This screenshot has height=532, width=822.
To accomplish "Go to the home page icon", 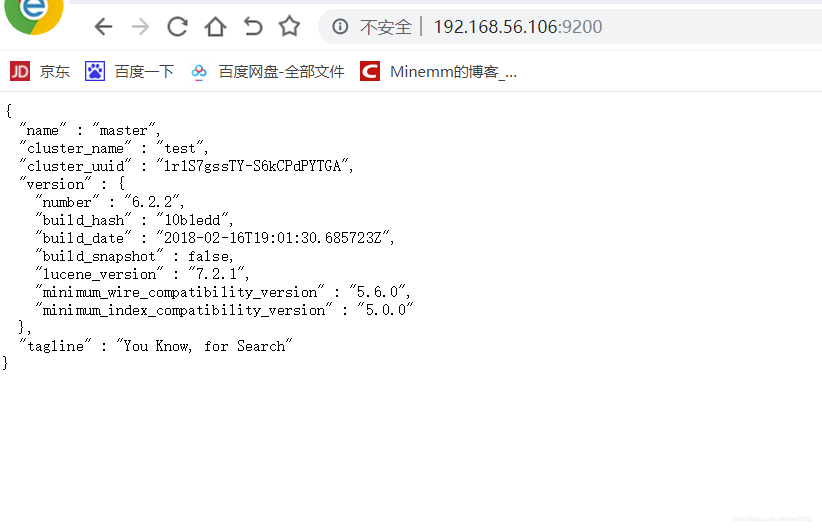I will pyautogui.click(x=215, y=26).
